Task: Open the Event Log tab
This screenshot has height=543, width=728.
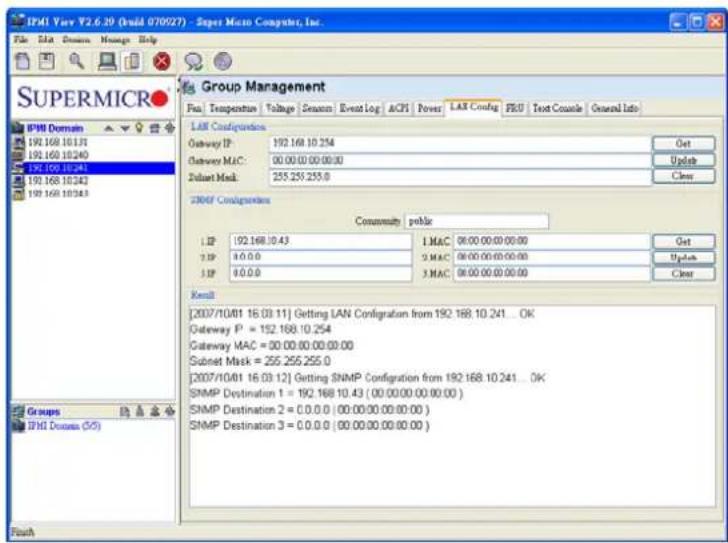Action: [x=360, y=109]
